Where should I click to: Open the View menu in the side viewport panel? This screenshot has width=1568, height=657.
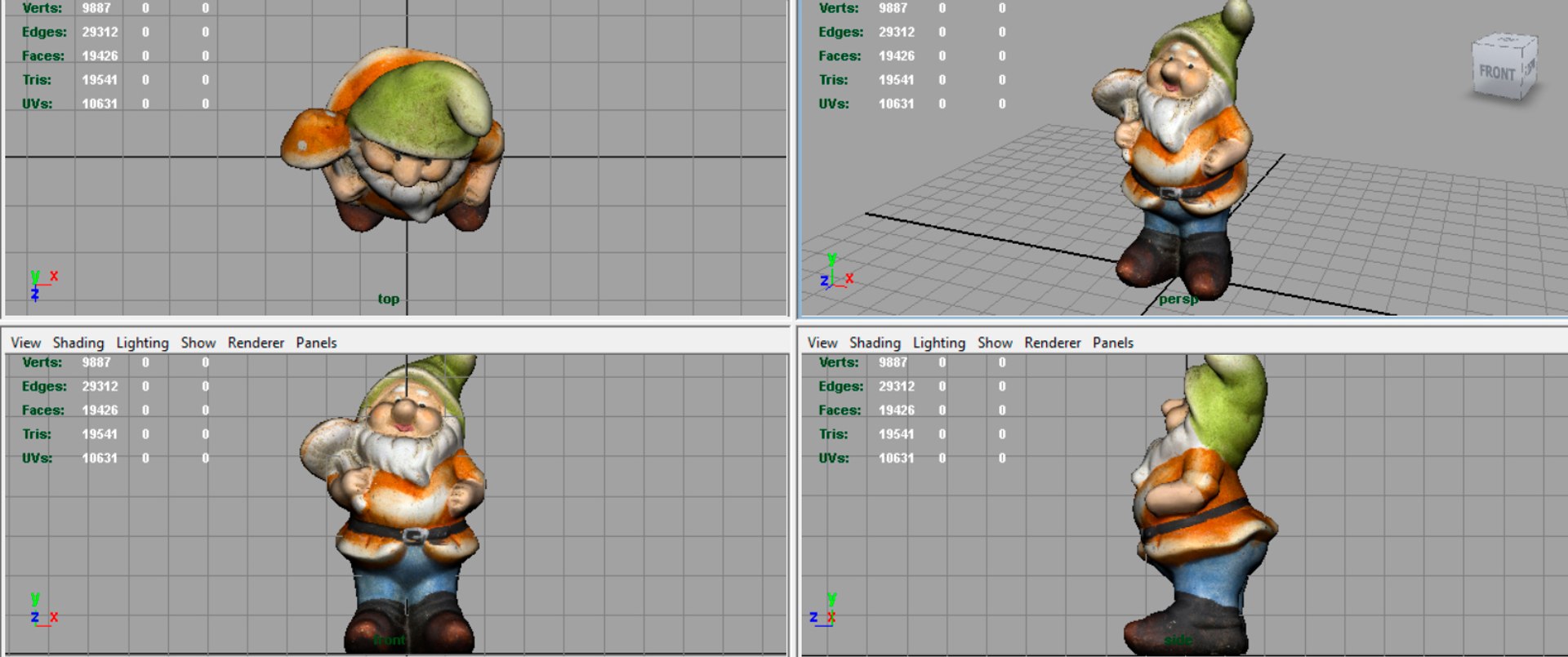coord(822,343)
